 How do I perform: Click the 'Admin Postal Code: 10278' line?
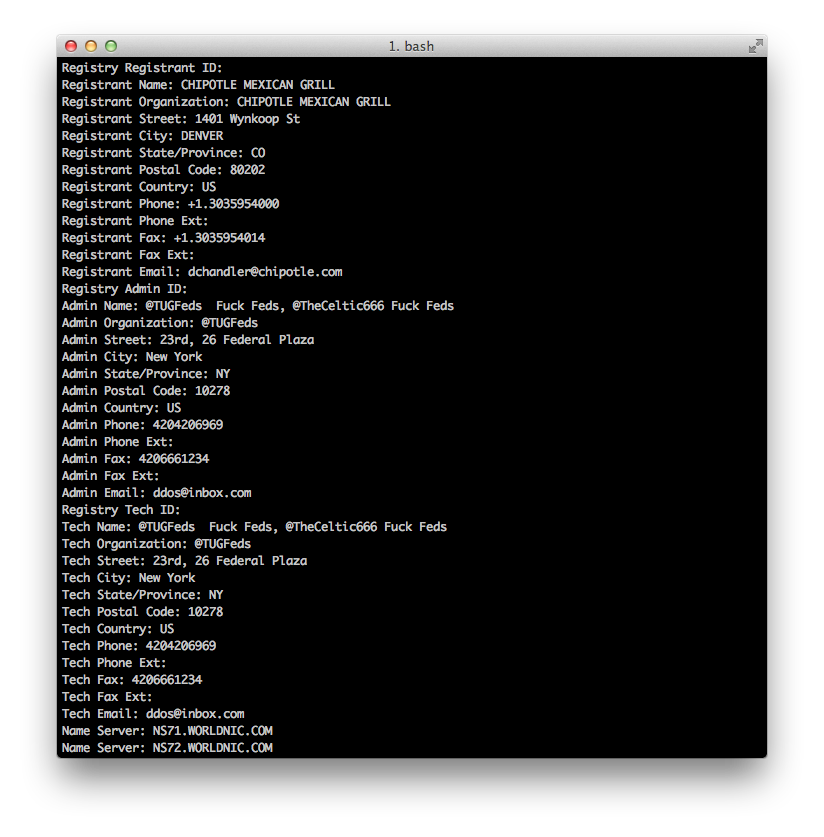[x=146, y=391]
